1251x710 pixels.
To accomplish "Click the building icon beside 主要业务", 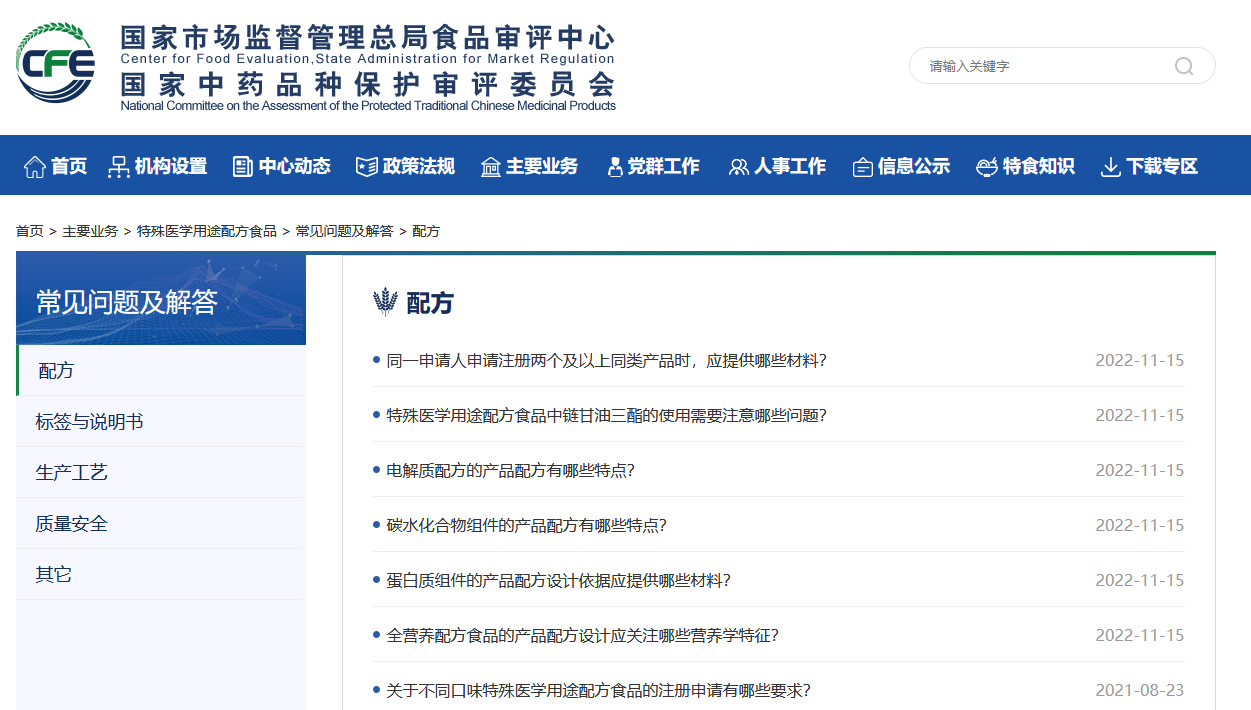I will click(x=490, y=167).
